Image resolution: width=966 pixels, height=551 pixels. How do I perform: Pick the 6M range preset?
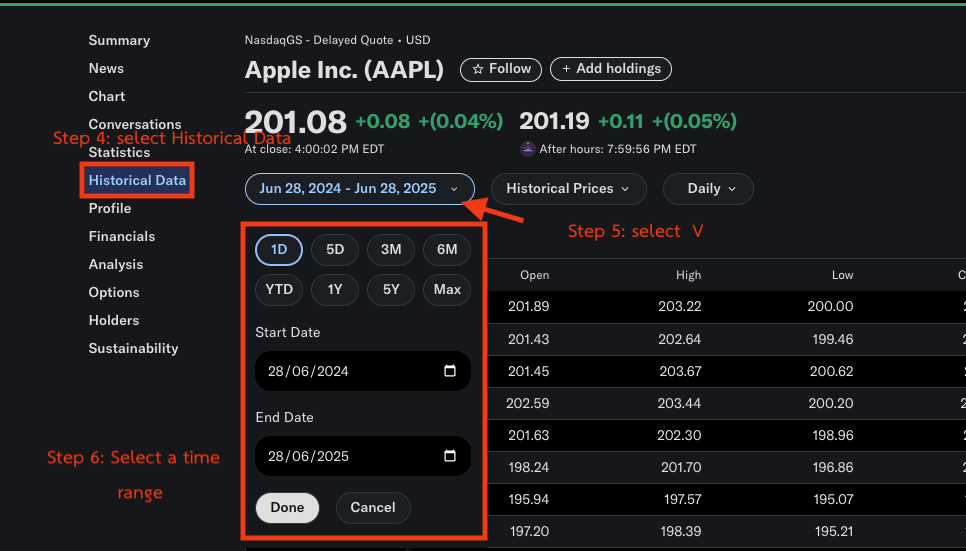(447, 249)
